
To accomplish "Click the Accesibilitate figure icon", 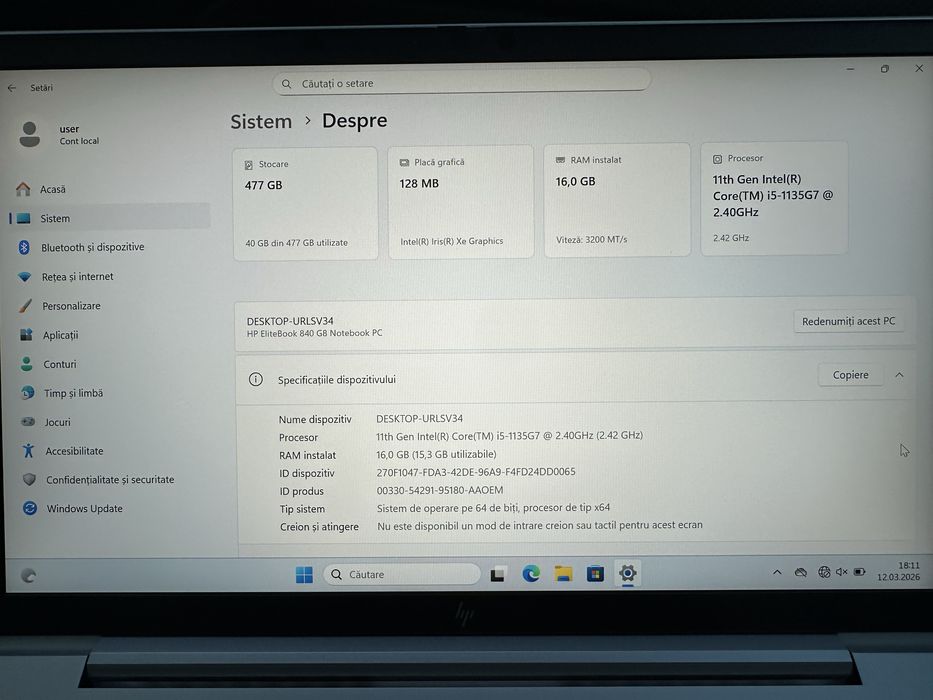I will (x=28, y=451).
